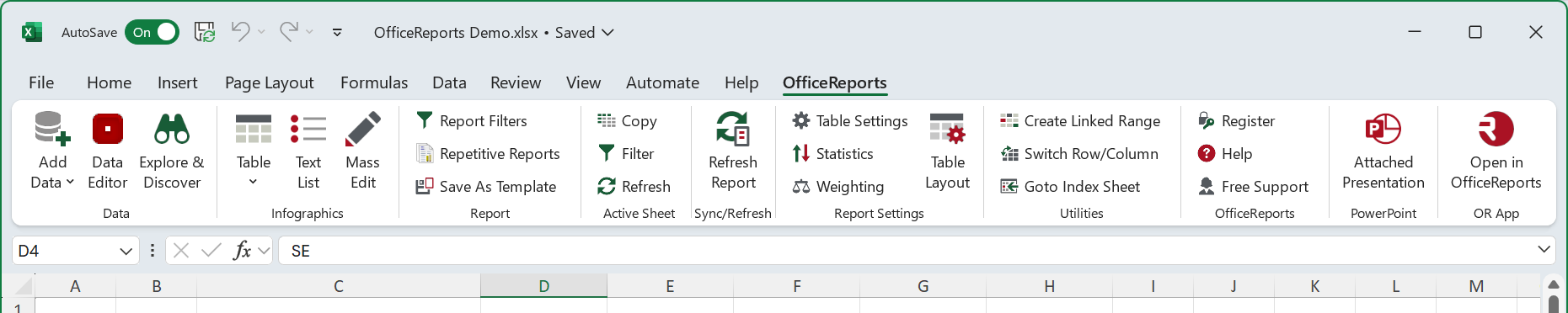
Task: Open Table Layout settings
Action: [x=948, y=151]
